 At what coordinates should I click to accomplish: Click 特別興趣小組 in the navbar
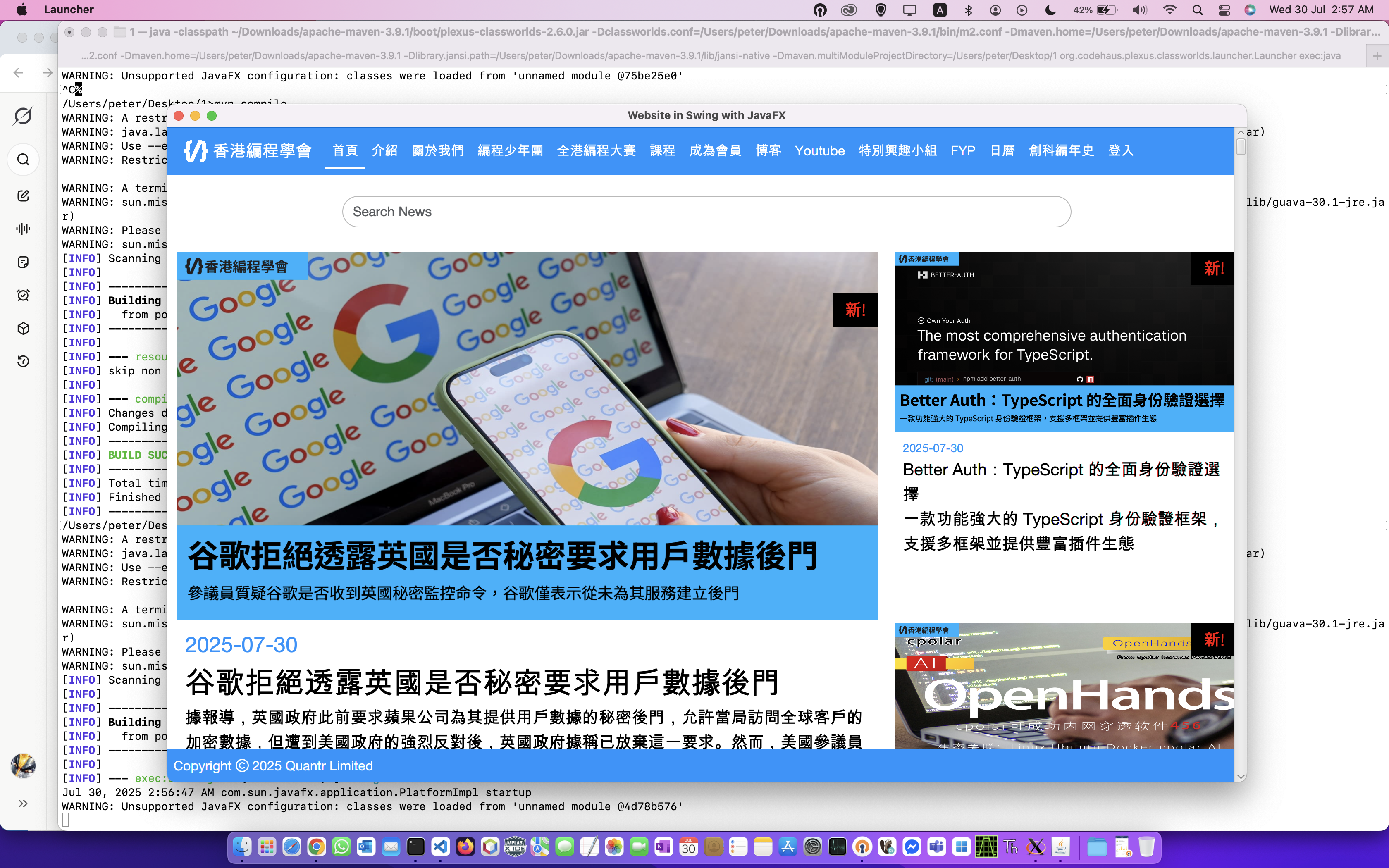(x=898, y=150)
